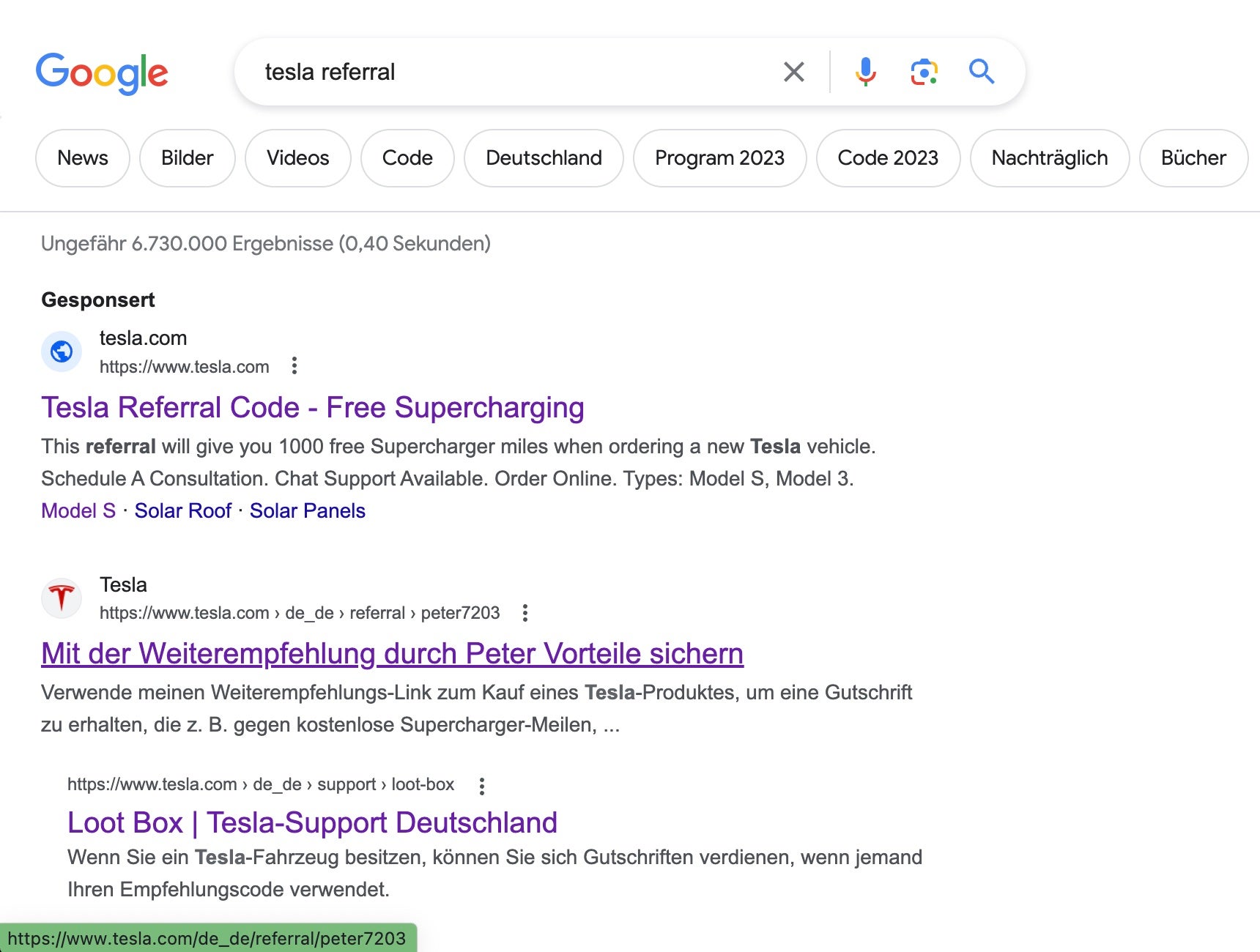The image size is (1260, 952).
Task: Select the Videos filter chip
Action: (x=297, y=158)
